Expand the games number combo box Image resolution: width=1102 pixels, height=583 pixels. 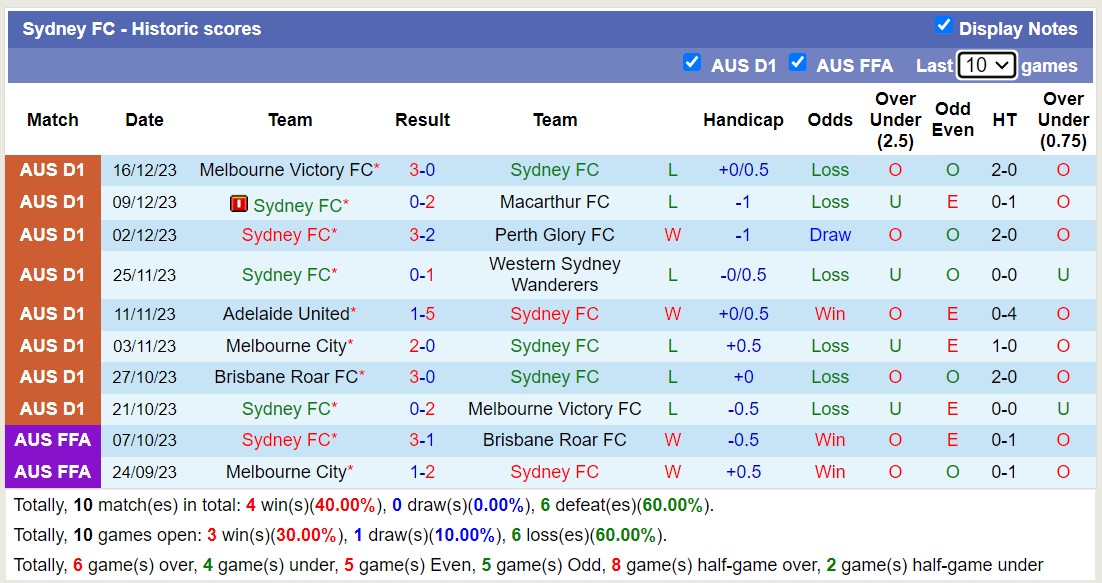(x=988, y=64)
